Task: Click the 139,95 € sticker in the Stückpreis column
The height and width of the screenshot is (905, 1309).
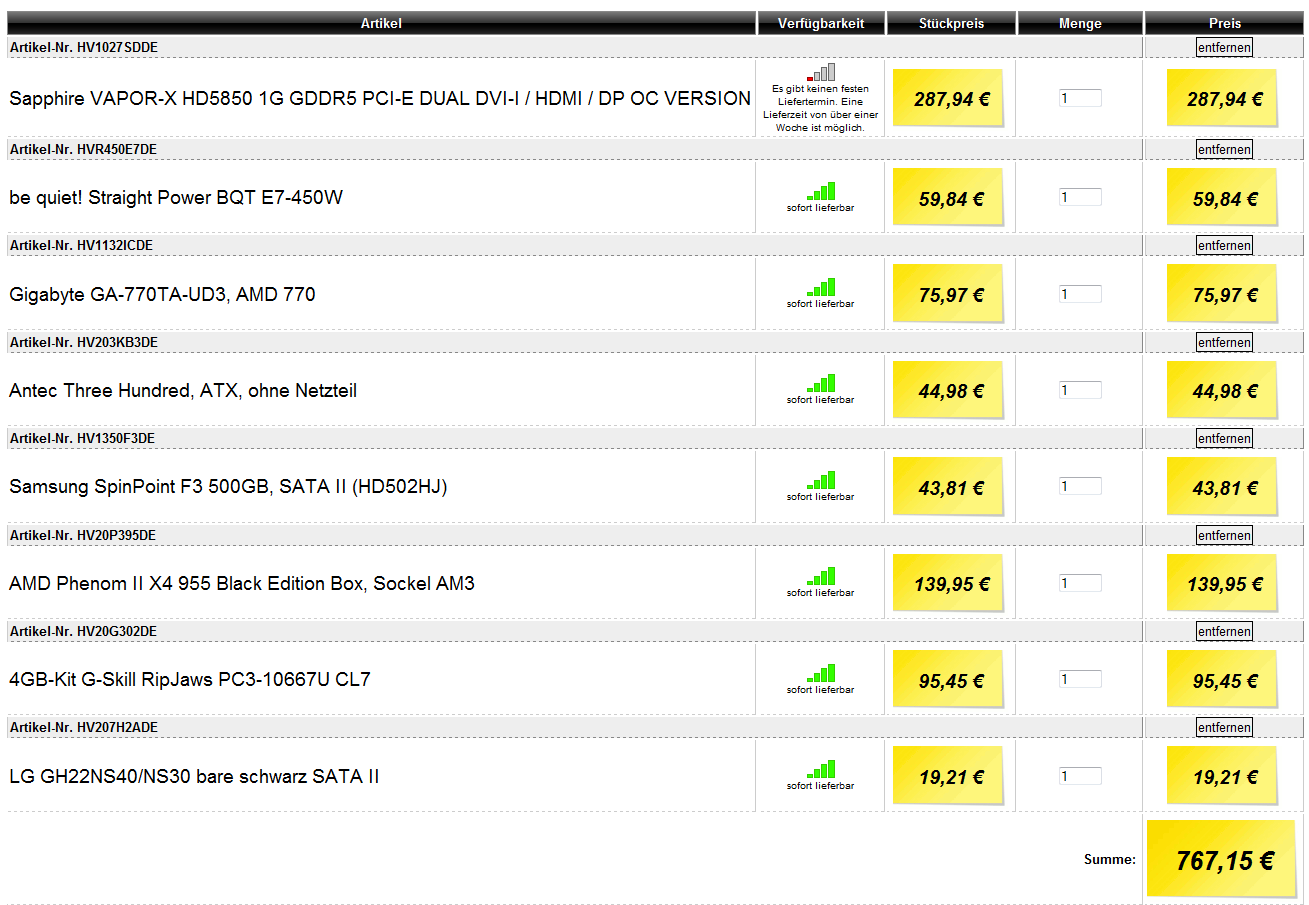Action: (948, 583)
